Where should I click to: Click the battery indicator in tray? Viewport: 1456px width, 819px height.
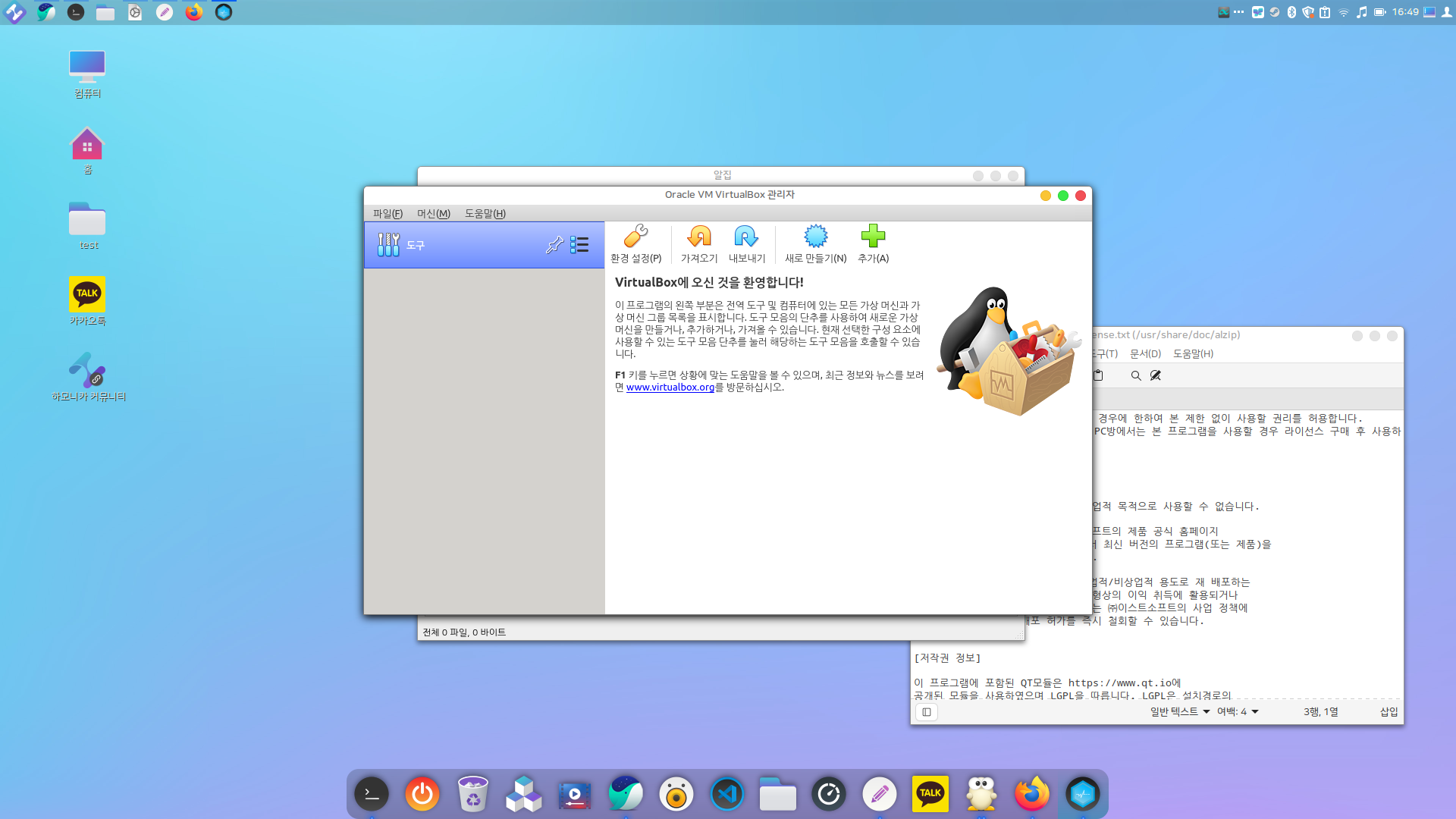coord(1379,12)
